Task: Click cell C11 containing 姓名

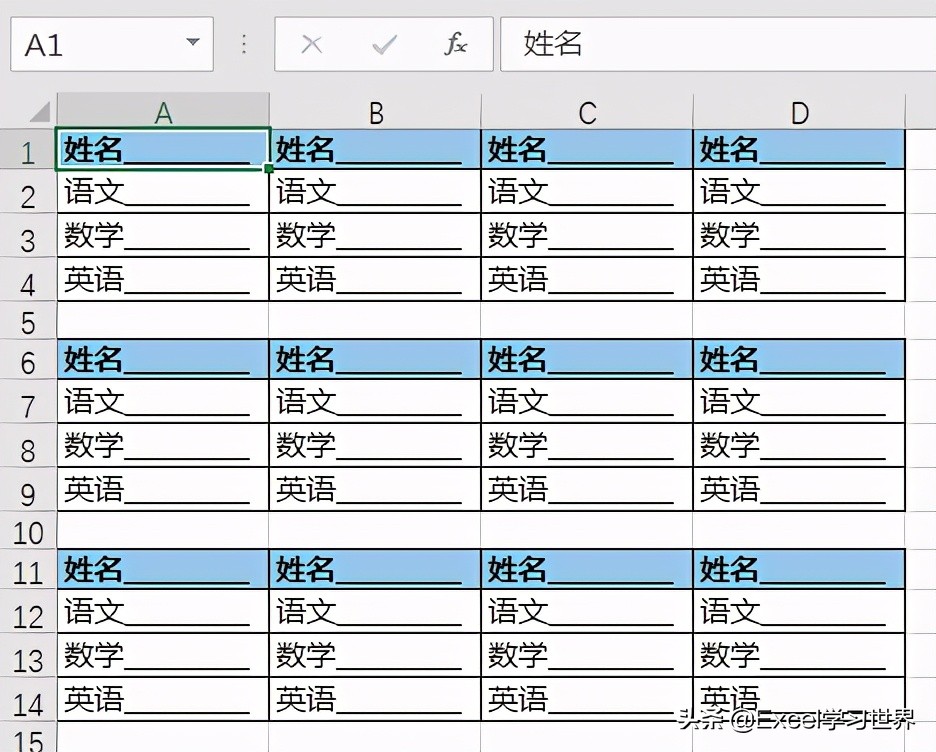Action: click(x=587, y=569)
